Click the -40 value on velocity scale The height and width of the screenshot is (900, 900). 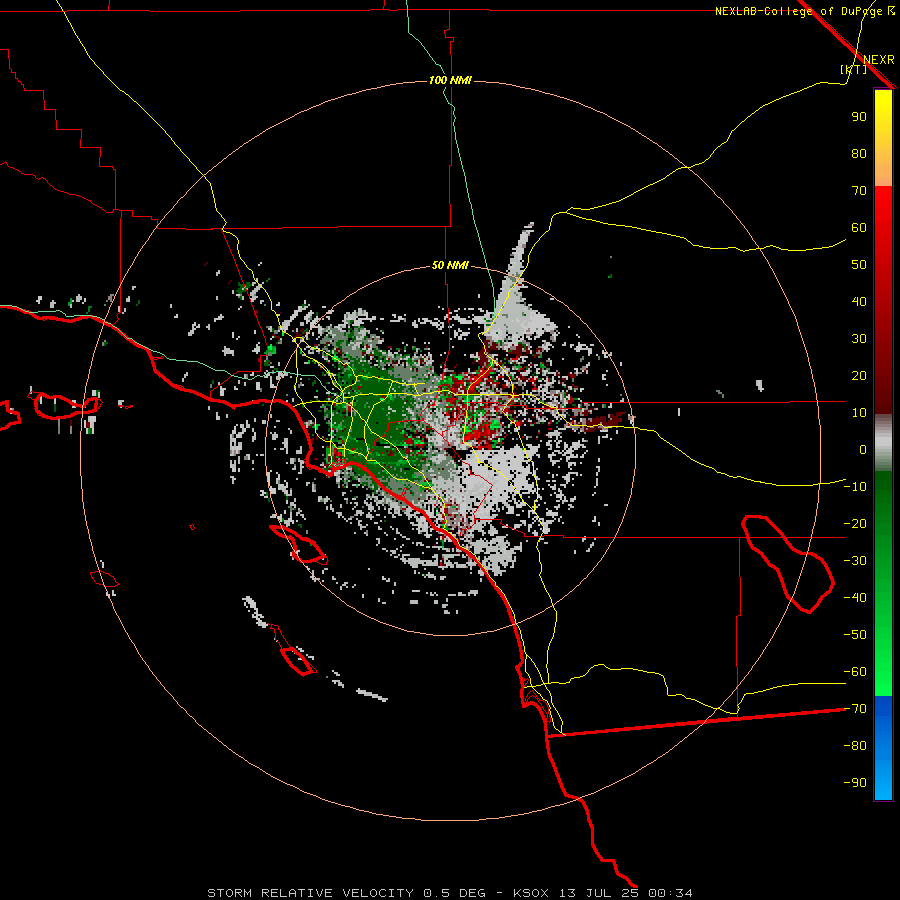[855, 598]
